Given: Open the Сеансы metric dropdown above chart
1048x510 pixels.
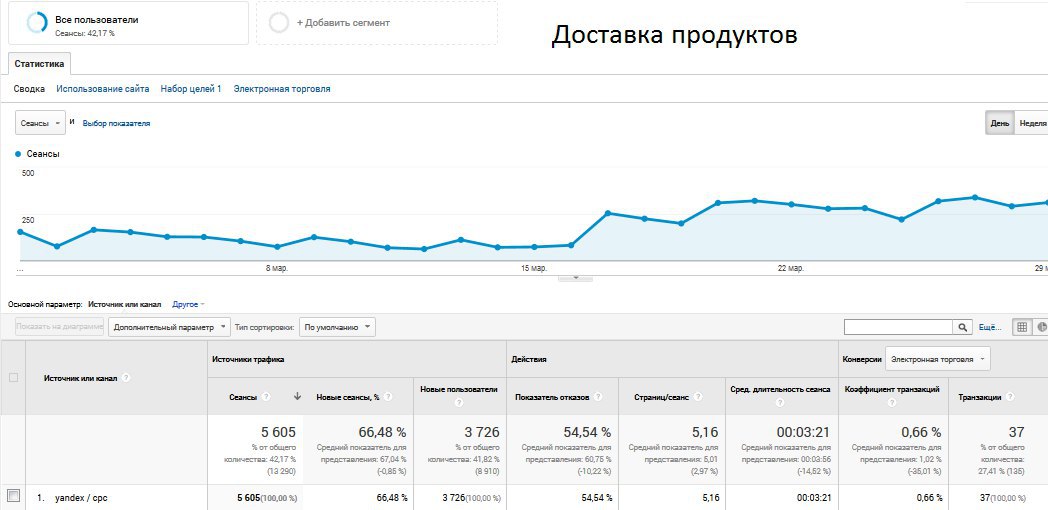Looking at the screenshot, I should click(40, 123).
